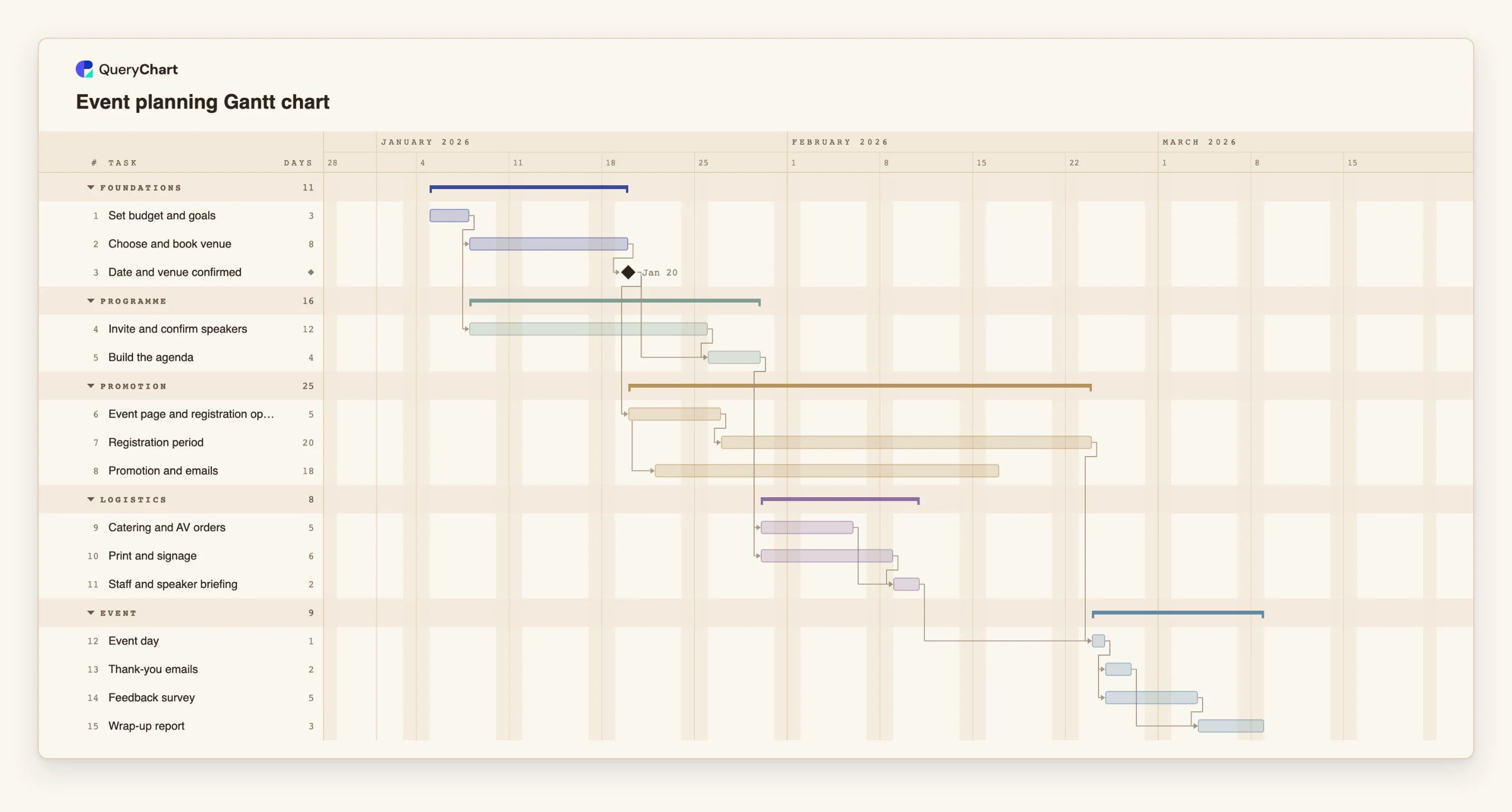Select the Feedback survey bar

pyautogui.click(x=1151, y=697)
